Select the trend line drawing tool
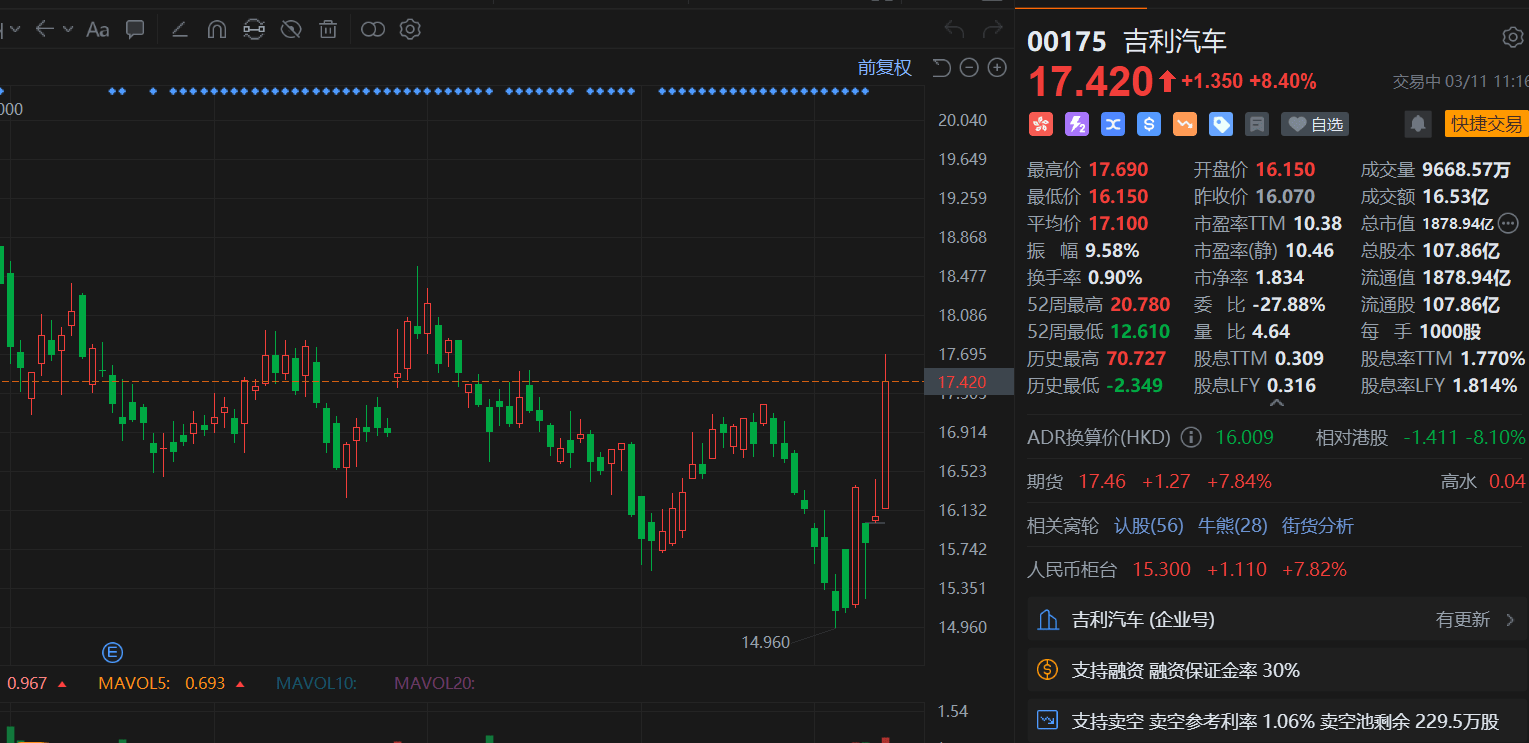1529x743 pixels. click(x=180, y=29)
